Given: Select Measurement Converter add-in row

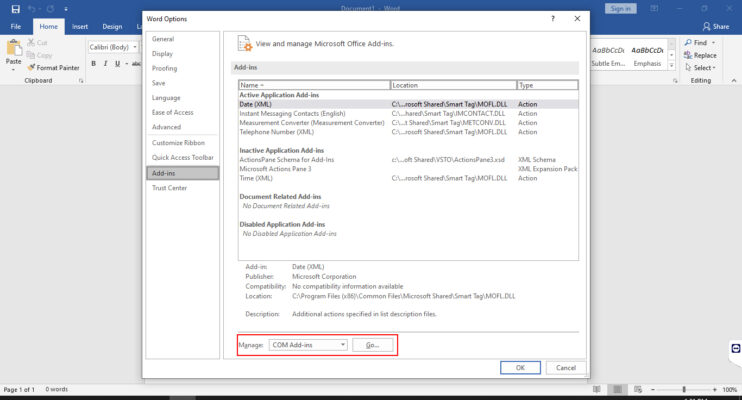Looking at the screenshot, I should pyautogui.click(x=408, y=123).
